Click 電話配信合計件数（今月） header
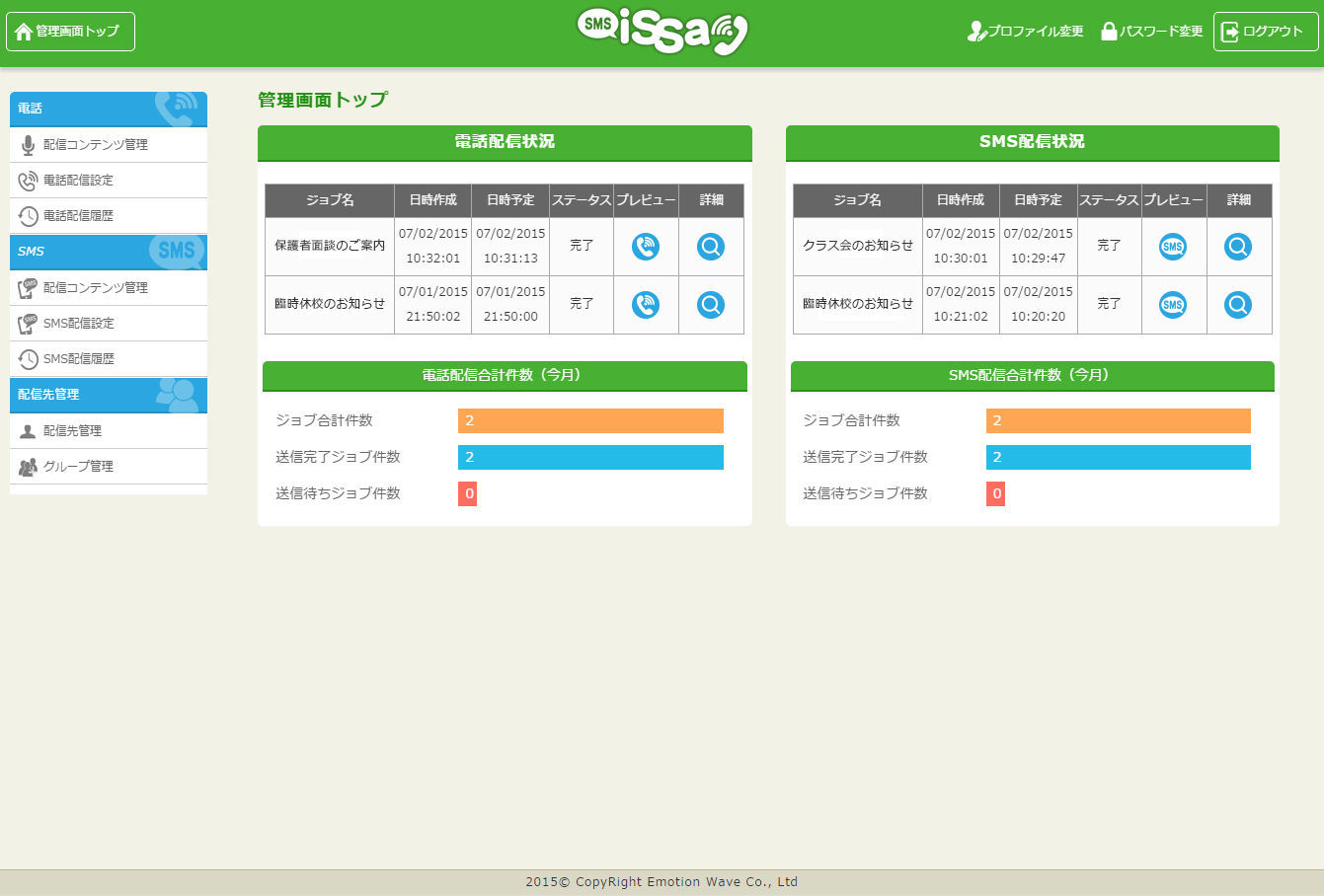The width and height of the screenshot is (1324, 896). (505, 376)
